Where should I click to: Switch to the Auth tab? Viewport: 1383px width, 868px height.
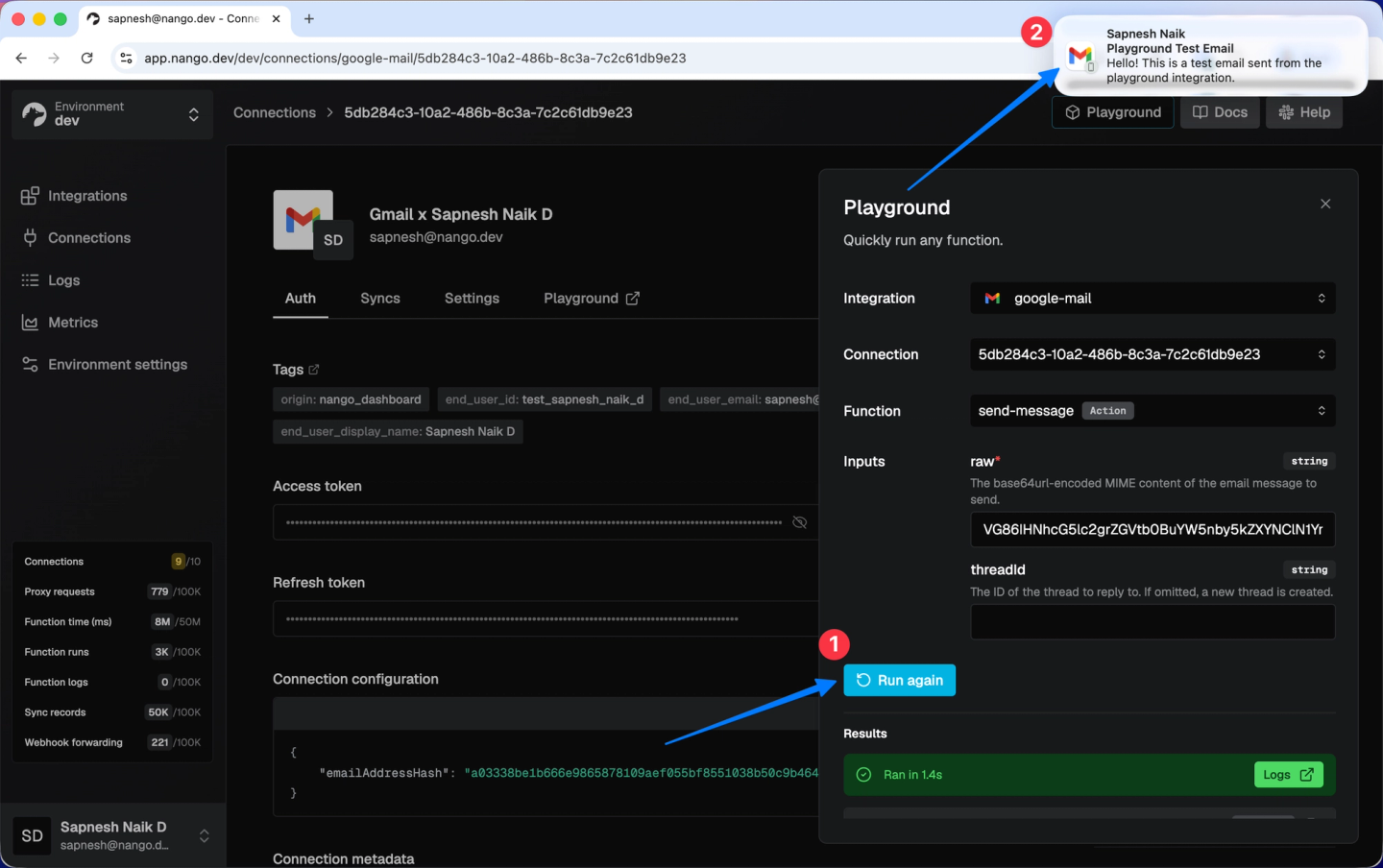[301, 299]
